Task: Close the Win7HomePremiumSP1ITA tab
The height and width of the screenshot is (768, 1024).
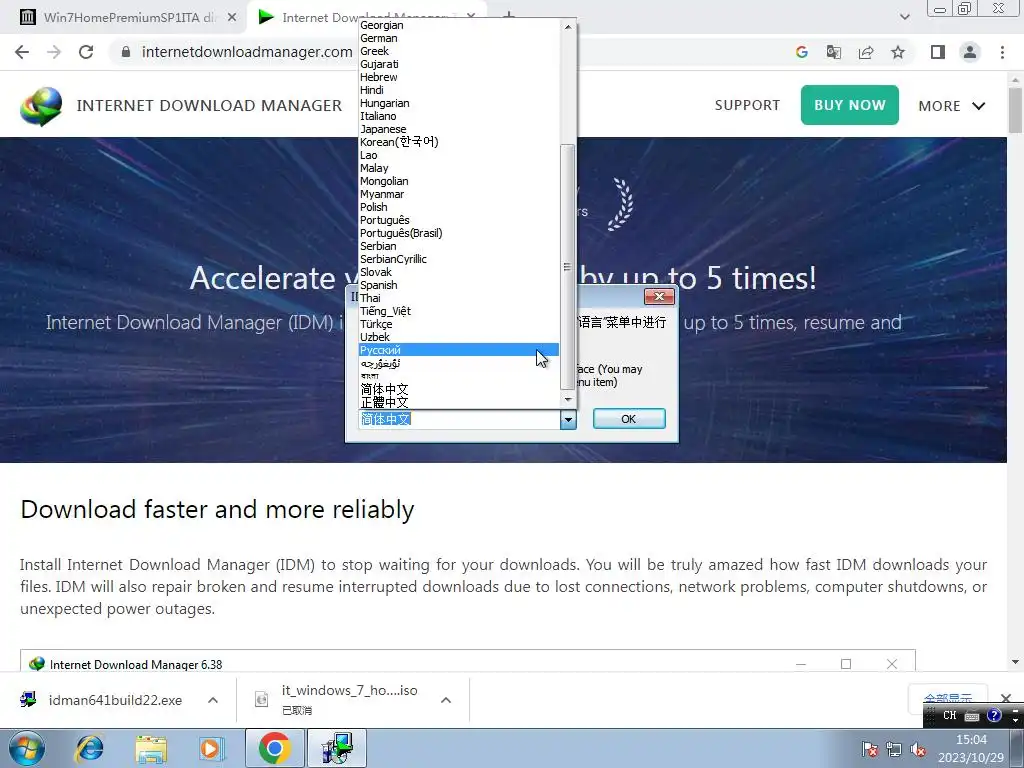Action: (231, 18)
